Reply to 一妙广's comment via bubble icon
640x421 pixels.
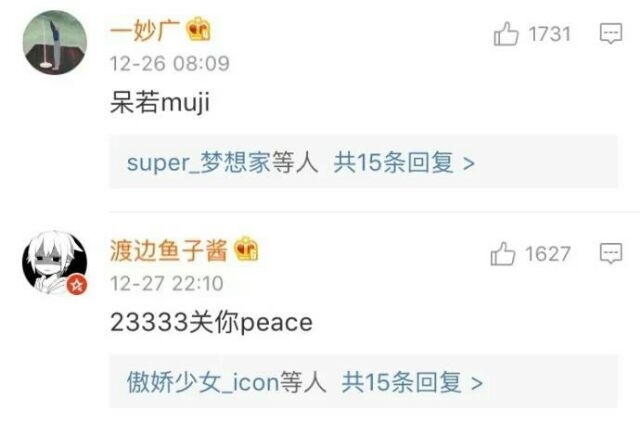coord(611,33)
